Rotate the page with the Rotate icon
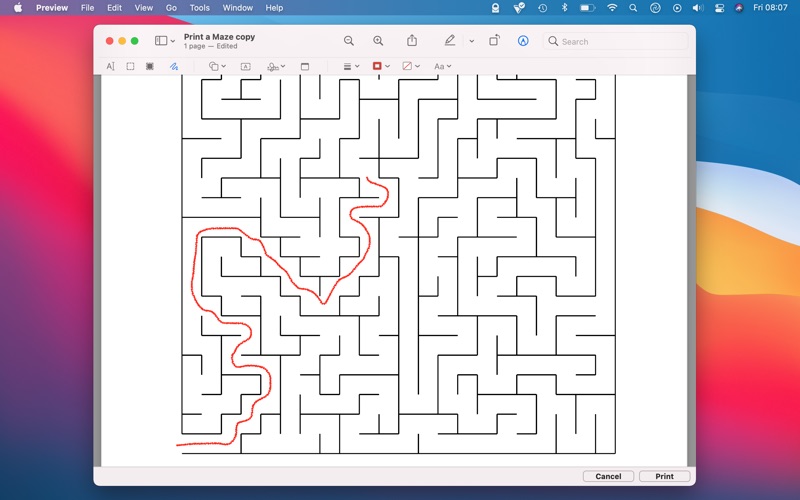The height and width of the screenshot is (500, 800). click(x=494, y=41)
